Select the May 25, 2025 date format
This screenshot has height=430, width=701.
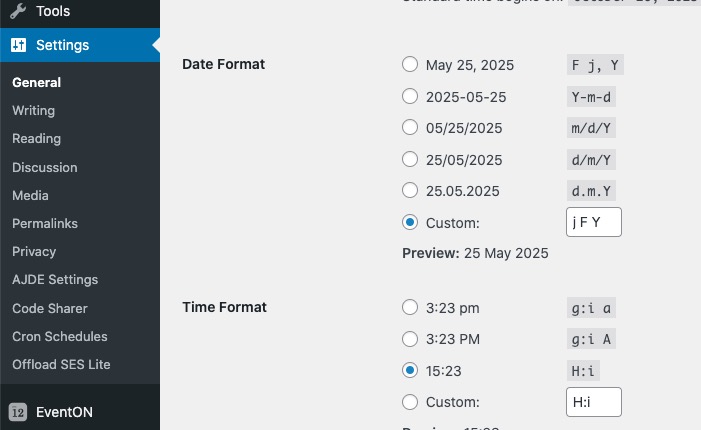(410, 64)
